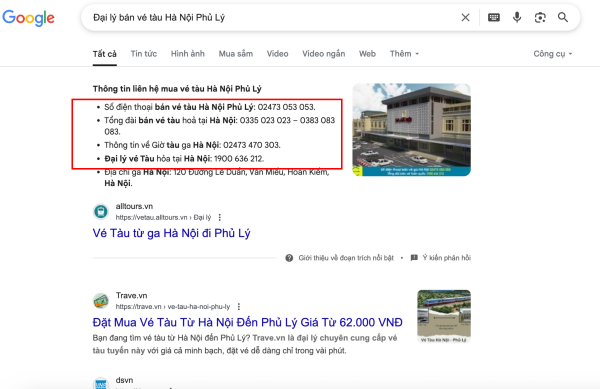
Task: Open the Google logo homepage
Action: pyautogui.click(x=28, y=18)
